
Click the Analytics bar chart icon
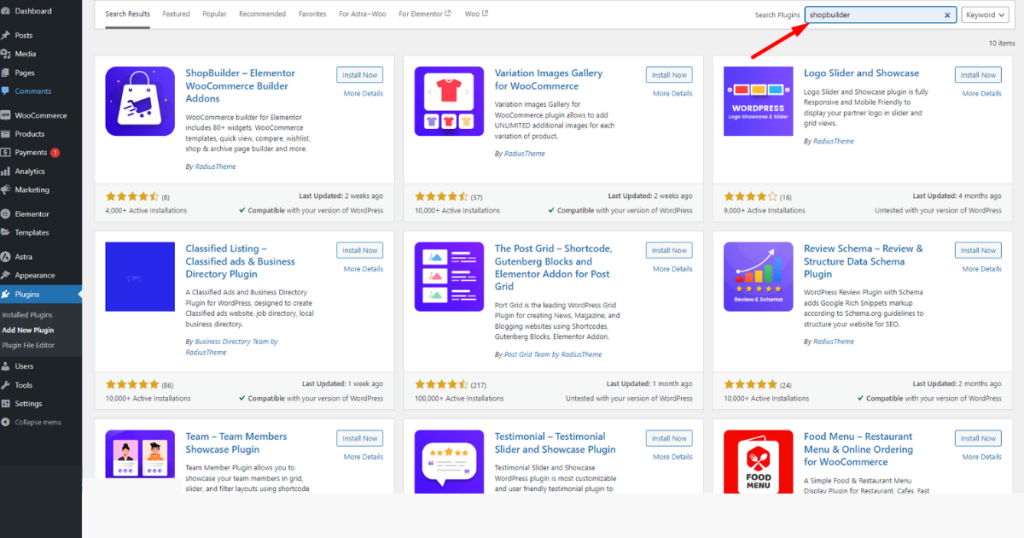click(x=6, y=171)
